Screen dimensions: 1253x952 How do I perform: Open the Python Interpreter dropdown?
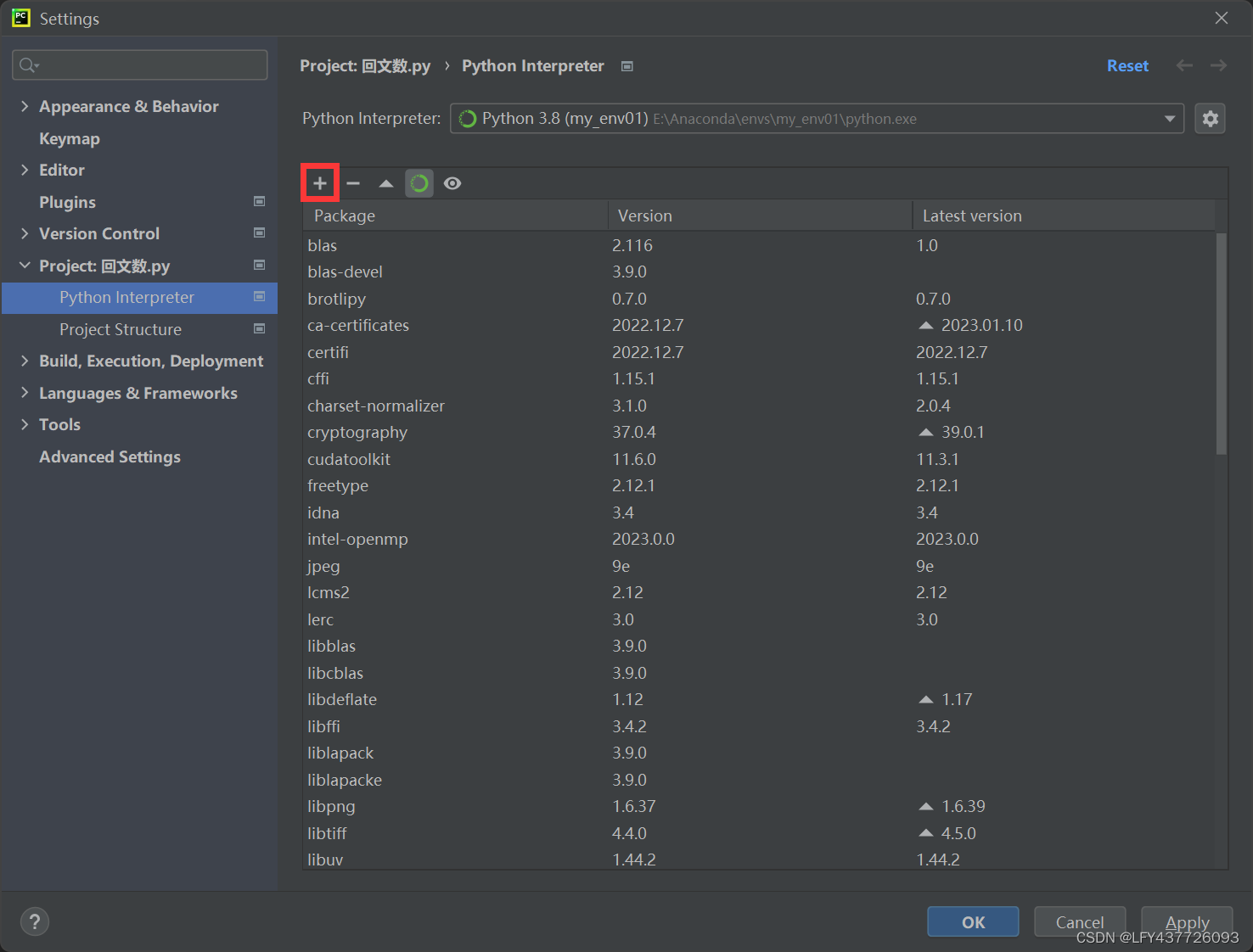click(817, 119)
